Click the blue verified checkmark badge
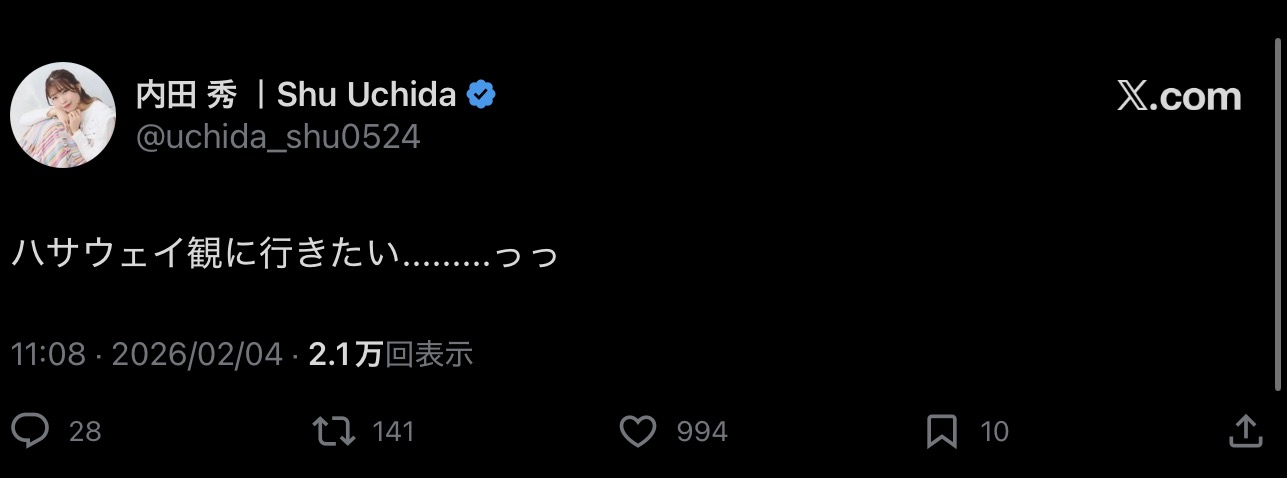Screen dimensions: 1287x478 click(482, 95)
